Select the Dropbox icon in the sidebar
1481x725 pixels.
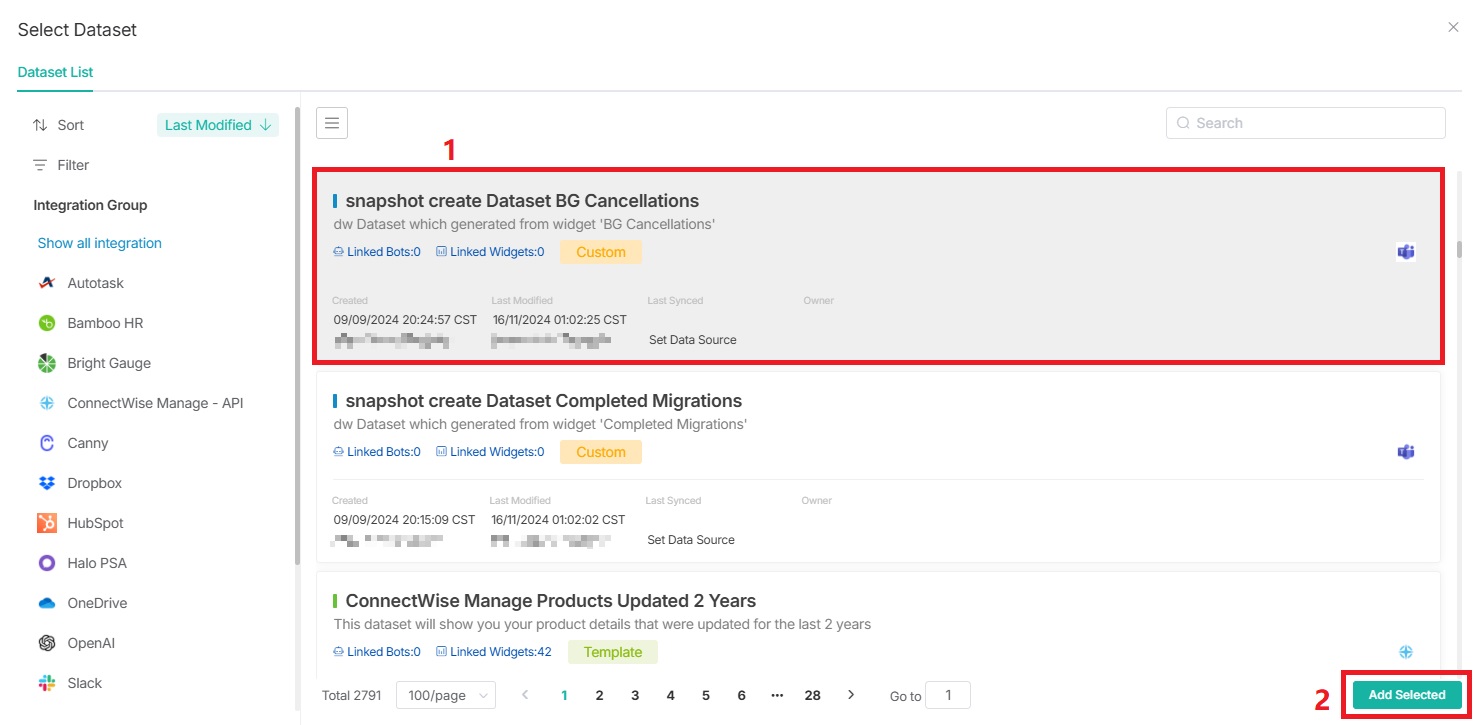(x=46, y=483)
